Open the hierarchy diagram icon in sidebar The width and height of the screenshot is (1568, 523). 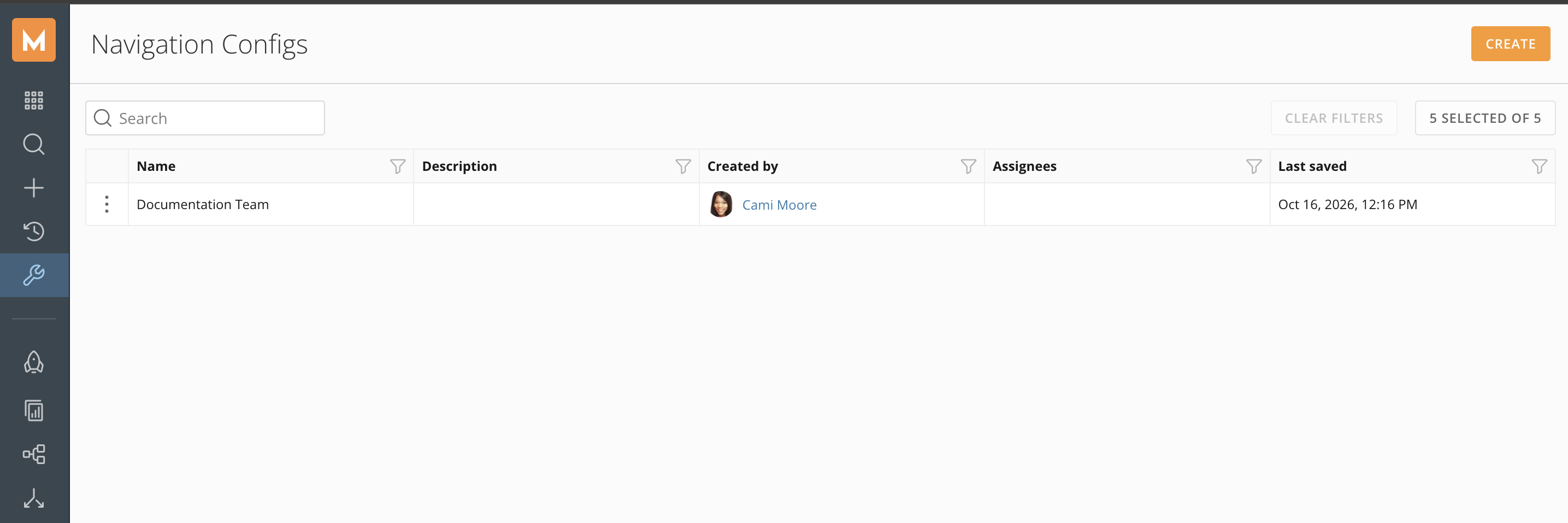pos(34,454)
